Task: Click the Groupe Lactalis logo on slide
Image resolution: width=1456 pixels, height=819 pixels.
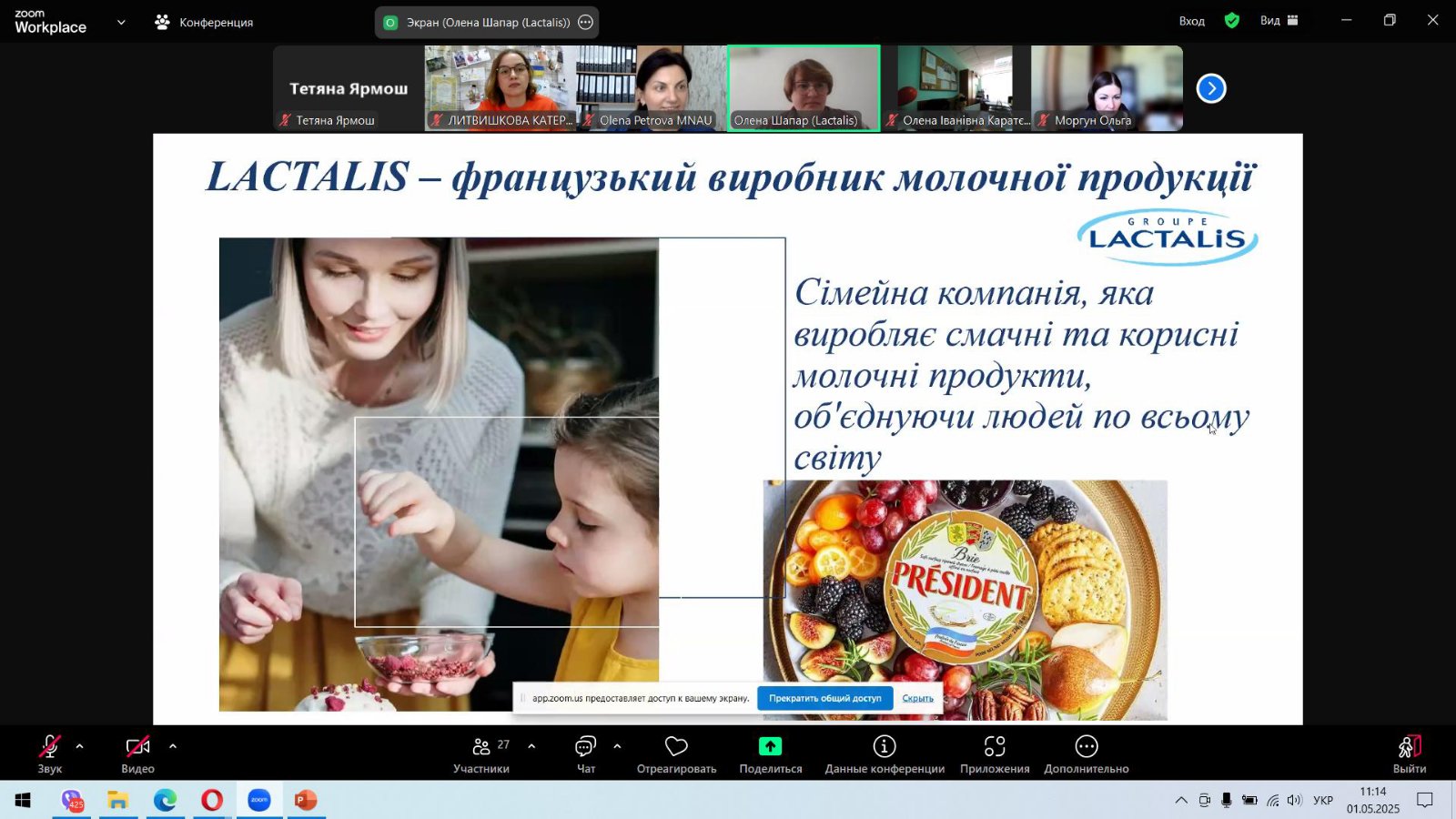Action: click(x=1168, y=238)
